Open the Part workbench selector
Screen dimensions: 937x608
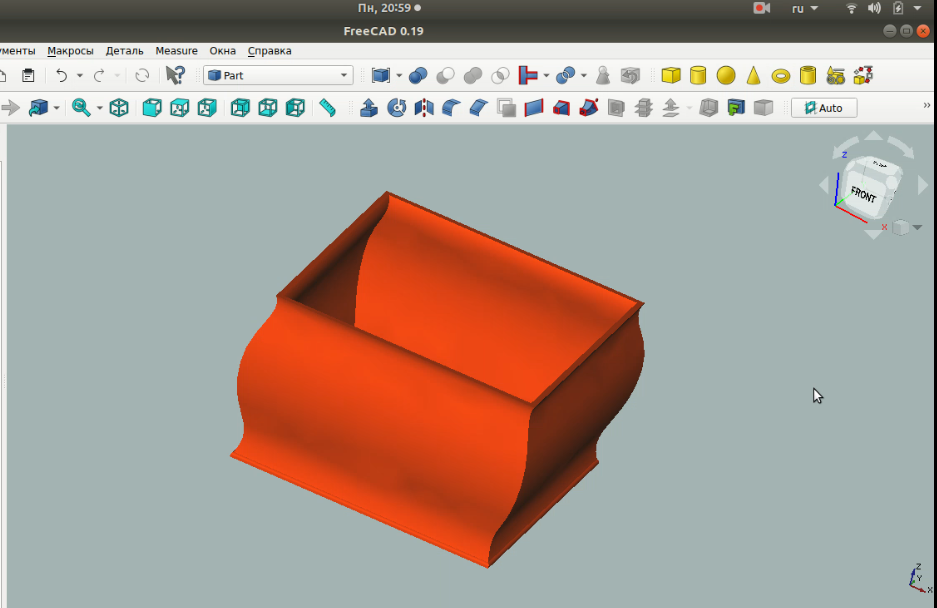pyautogui.click(x=278, y=75)
